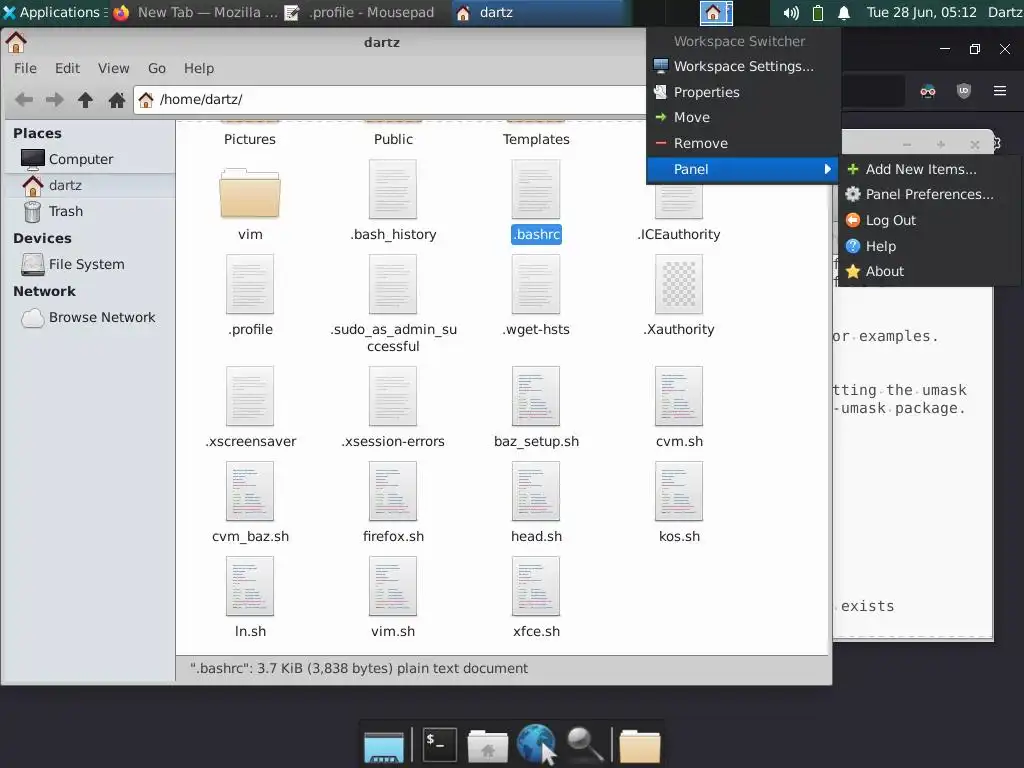Open the home folder icon in the dock
This screenshot has height=768, width=1024.
point(488,746)
